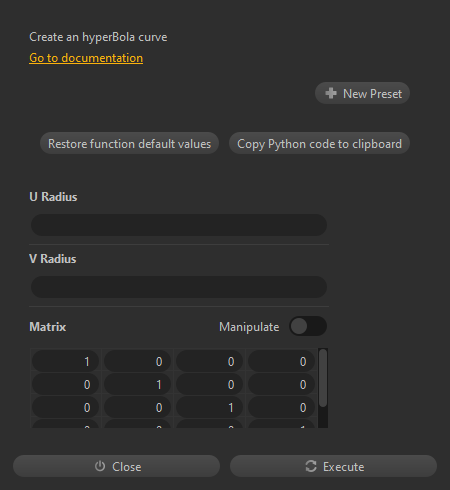
Task: Click the refresh icon on Execute button
Action: coord(311,466)
